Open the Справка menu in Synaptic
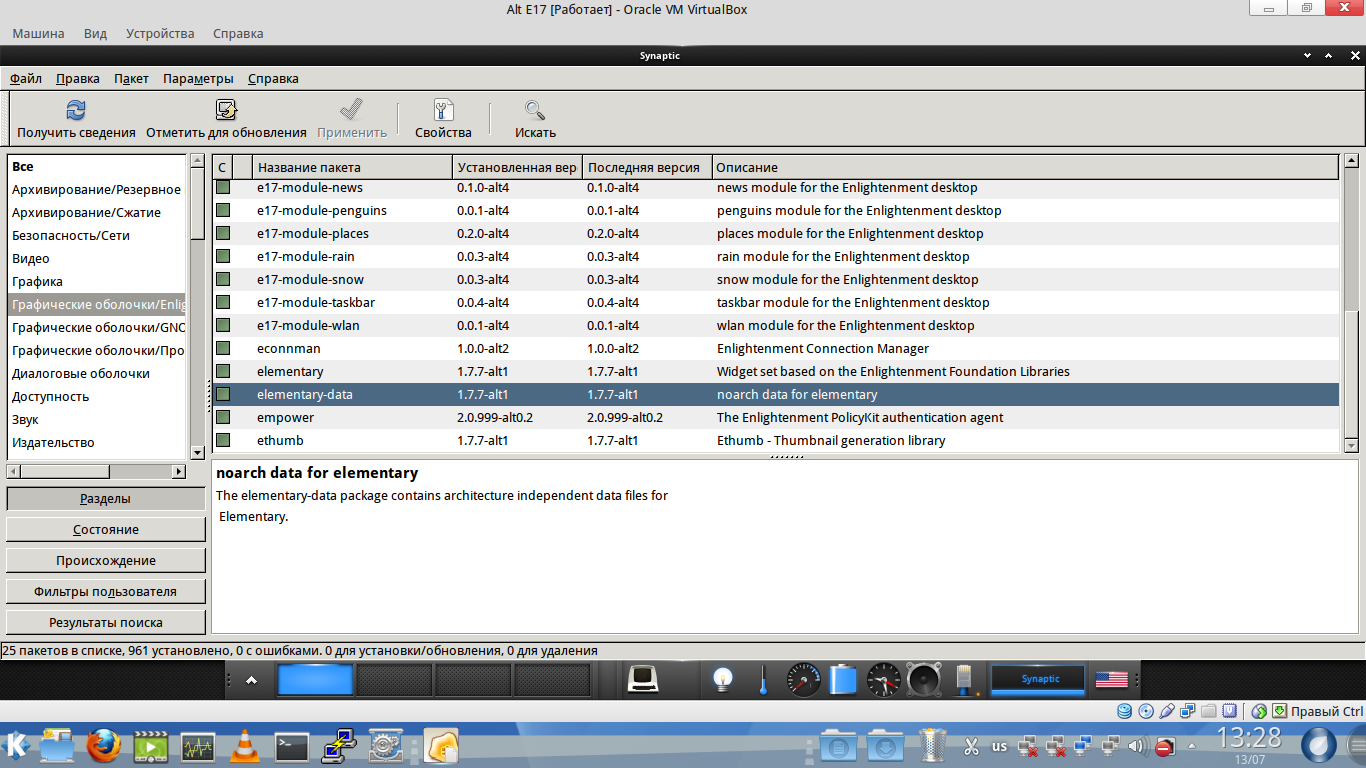The width and height of the screenshot is (1366, 768). tap(273, 79)
